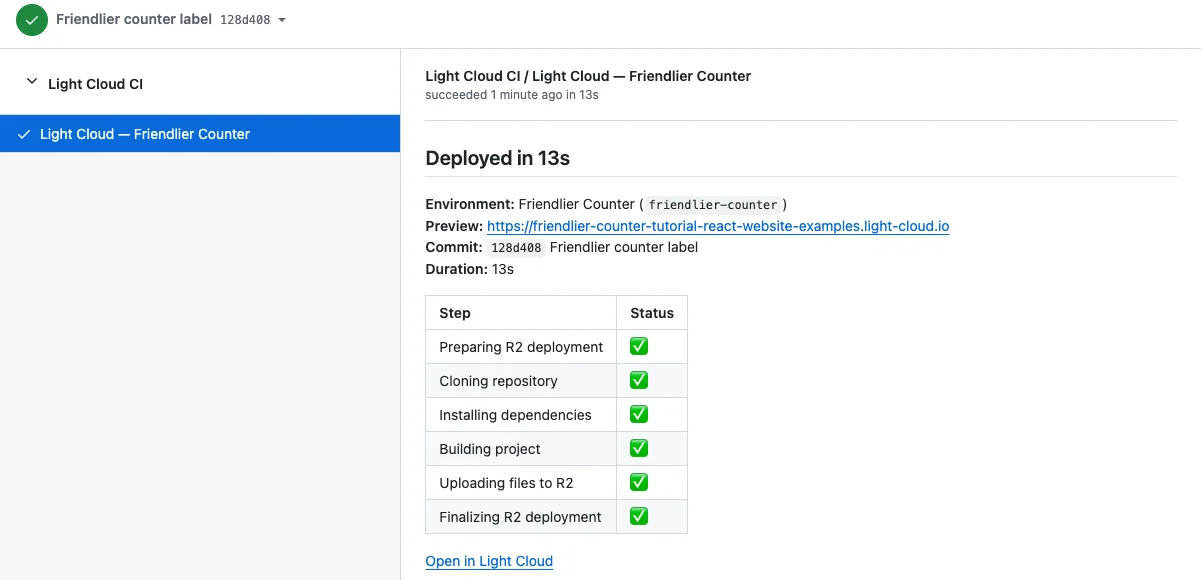Click checkmark icon in selected sidebar row
1202x580 pixels.
[x=24, y=134]
